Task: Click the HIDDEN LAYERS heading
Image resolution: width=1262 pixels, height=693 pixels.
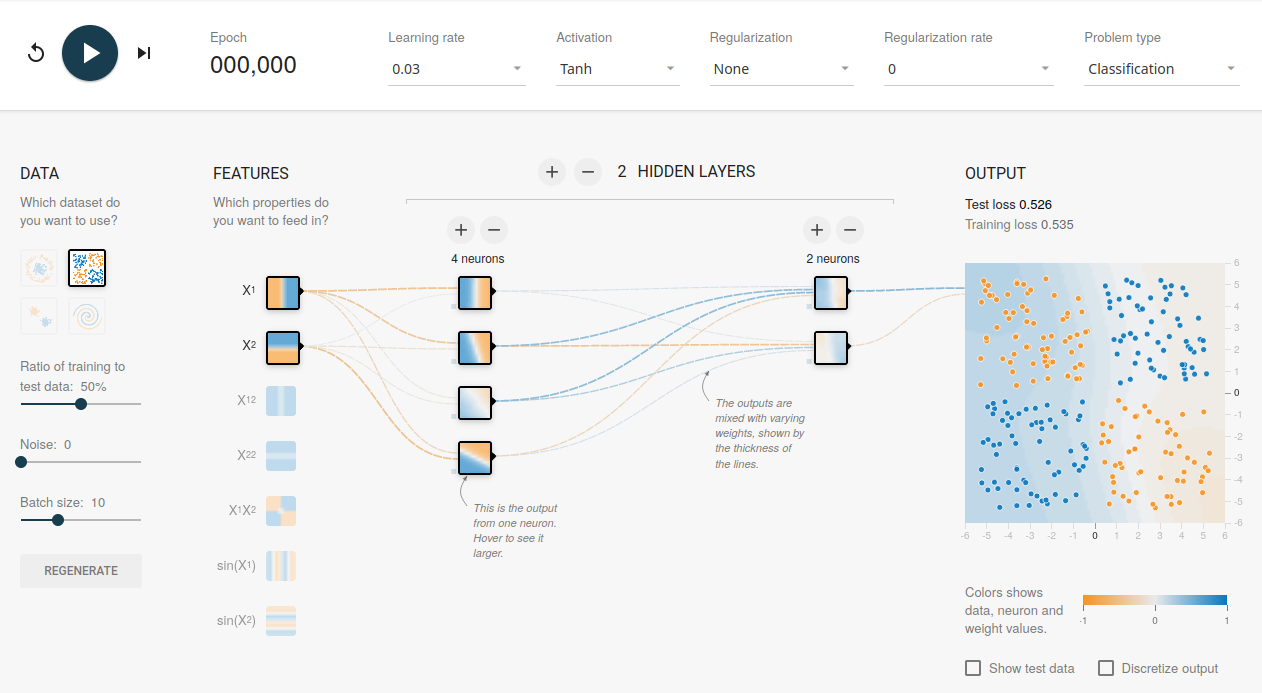Action: click(x=696, y=171)
